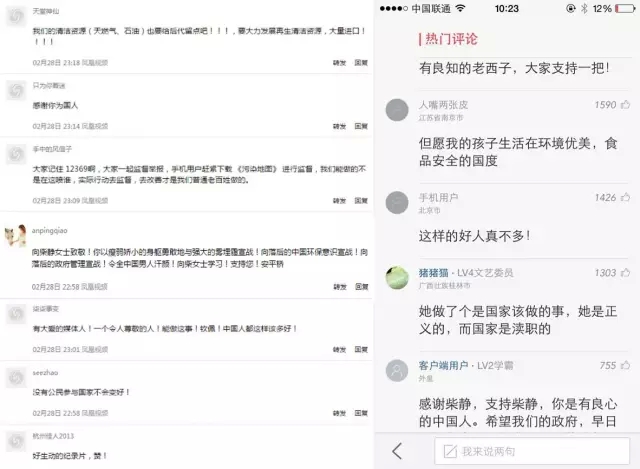Open username 猪猪猫 link
Viewport: 640px width, 469px height.
coord(433,273)
